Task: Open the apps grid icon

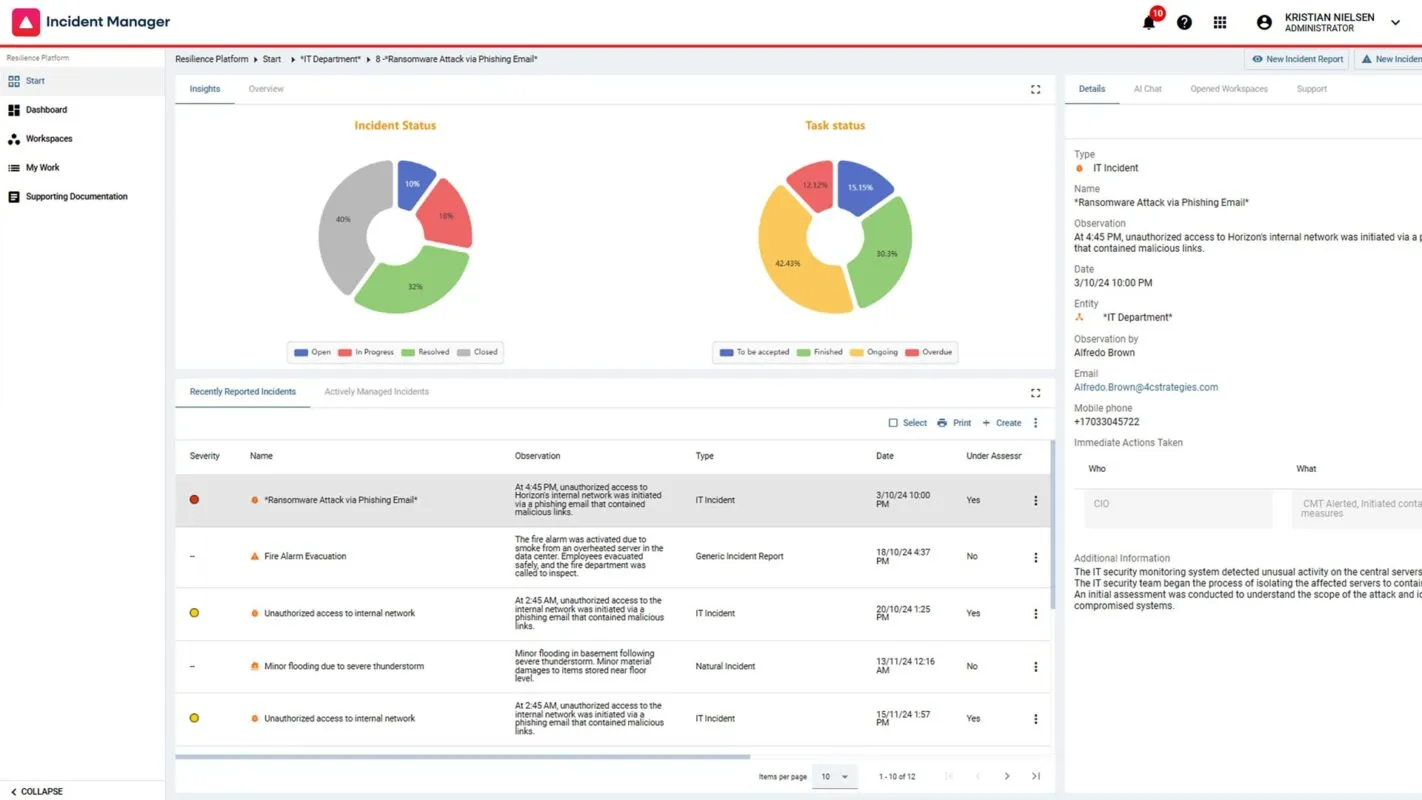Action: tap(1220, 22)
